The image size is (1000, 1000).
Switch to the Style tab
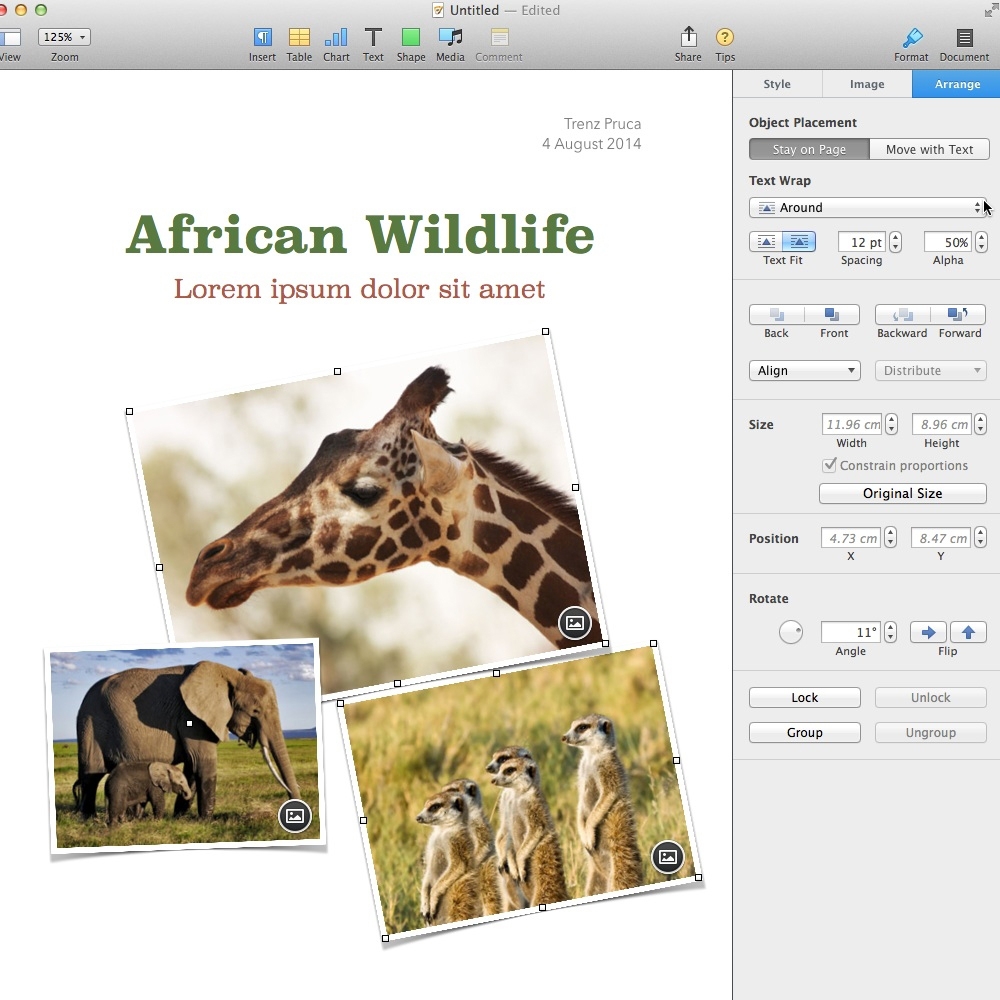(x=777, y=84)
